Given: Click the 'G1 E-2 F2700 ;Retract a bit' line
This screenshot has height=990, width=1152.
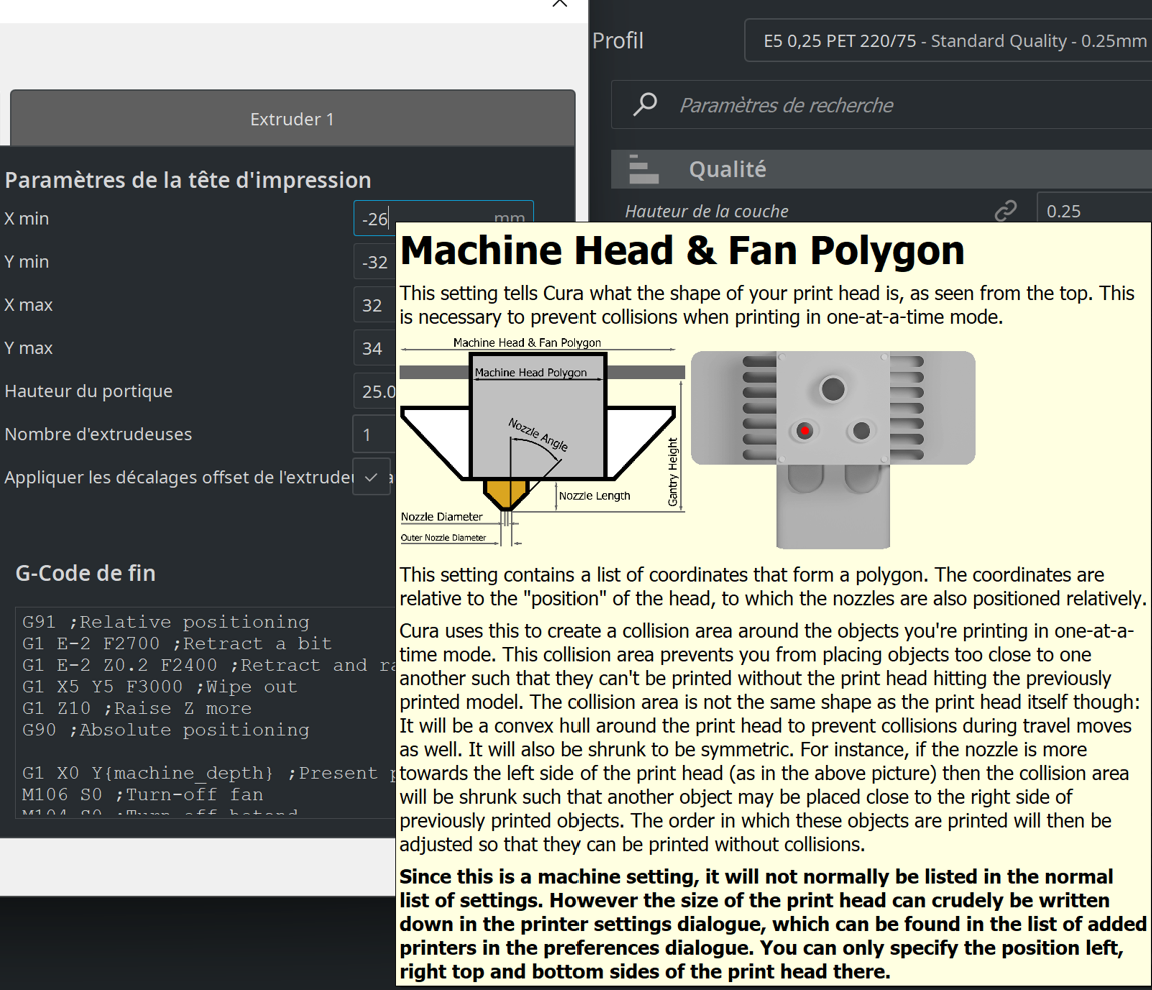Looking at the screenshot, I should [x=177, y=644].
